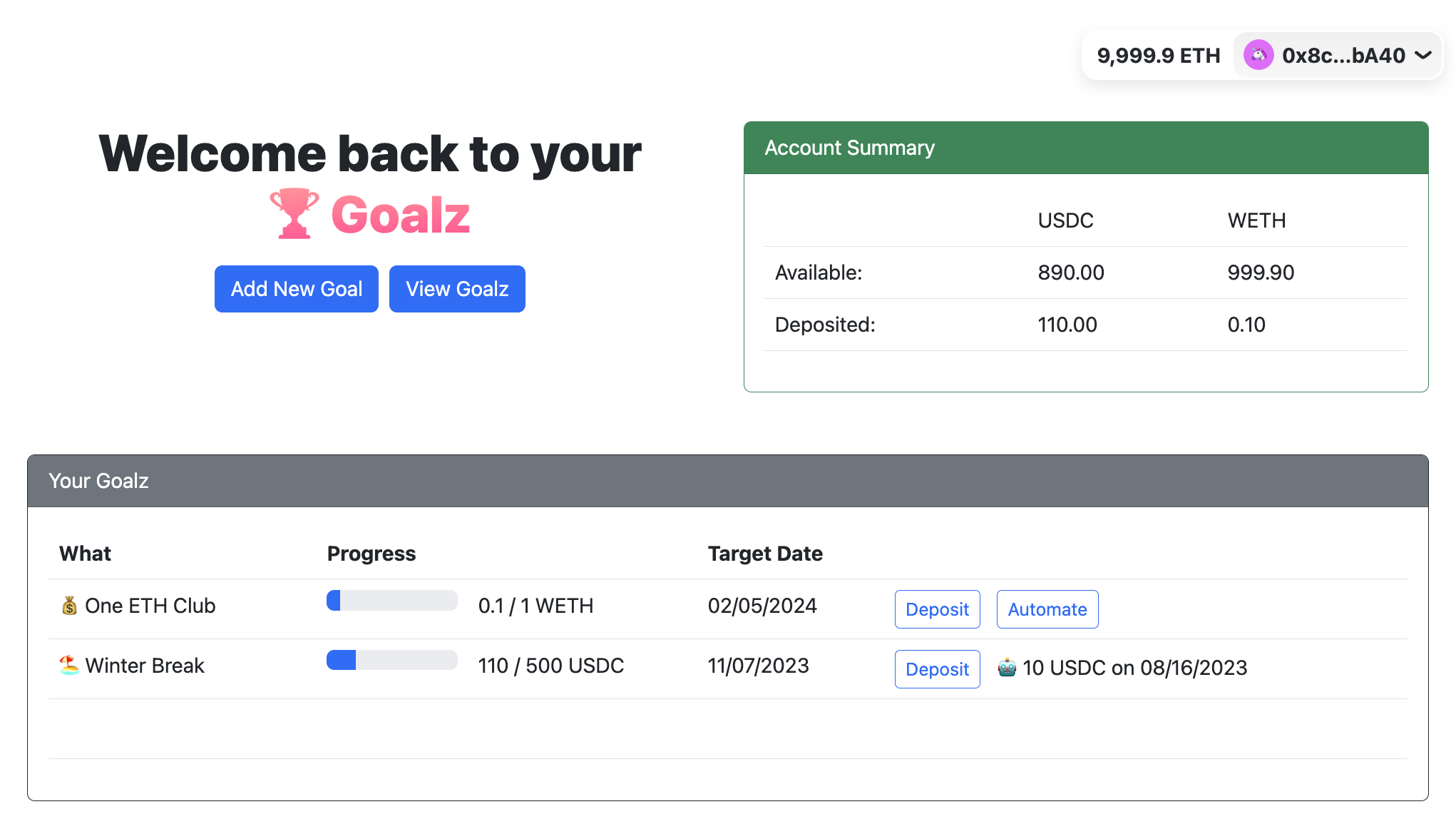The width and height of the screenshot is (1456, 829).
Task: Click the beach island icon for Winter Break
Action: click(69, 665)
